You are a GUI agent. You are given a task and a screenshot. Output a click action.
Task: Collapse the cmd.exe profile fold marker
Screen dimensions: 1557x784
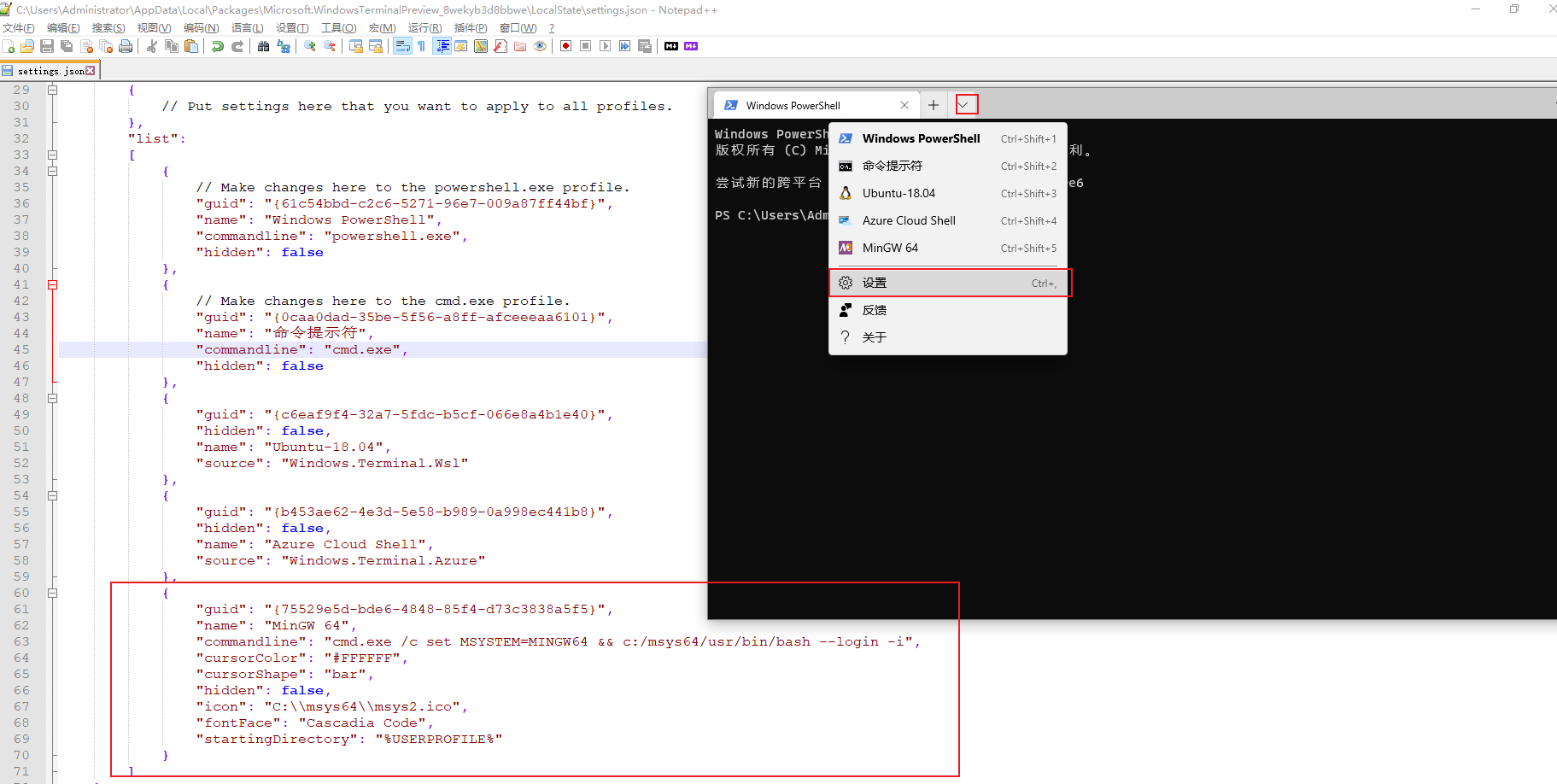click(53, 284)
